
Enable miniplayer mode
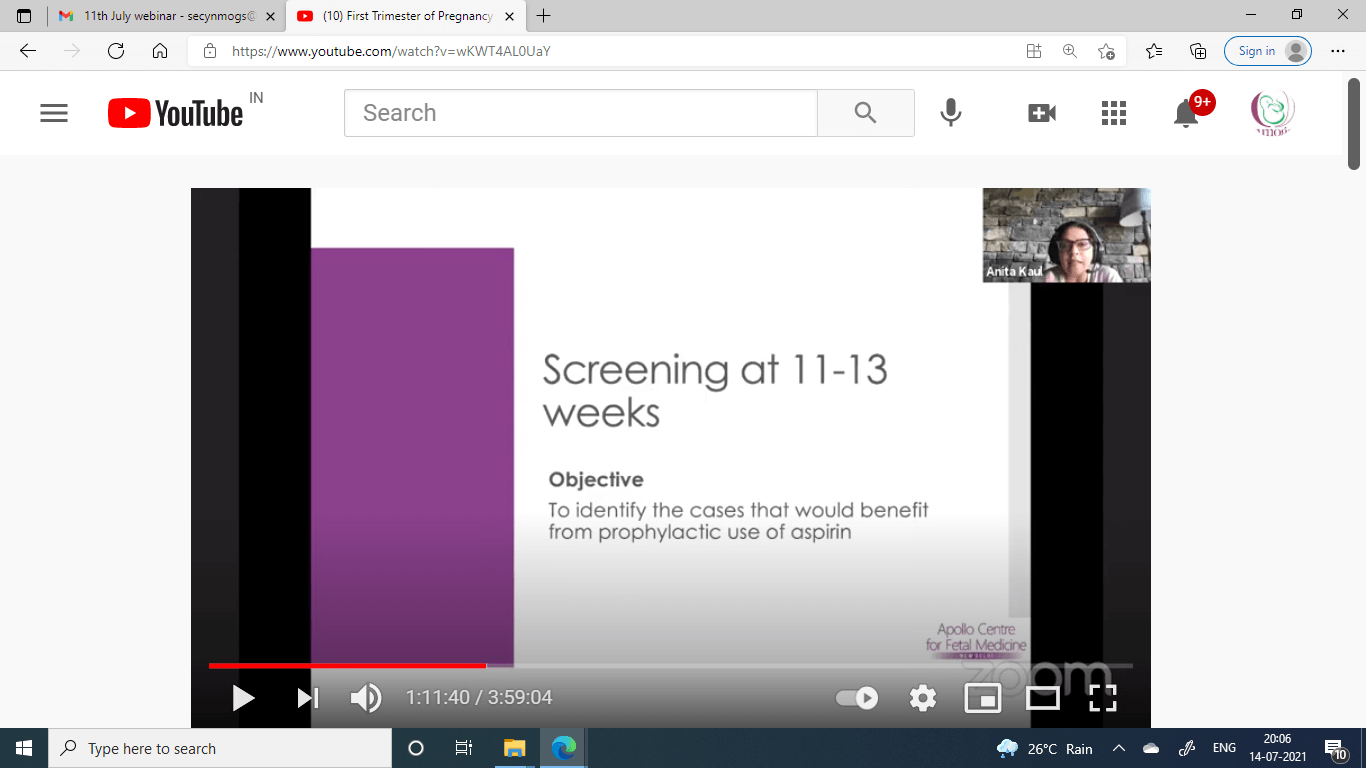click(x=983, y=697)
